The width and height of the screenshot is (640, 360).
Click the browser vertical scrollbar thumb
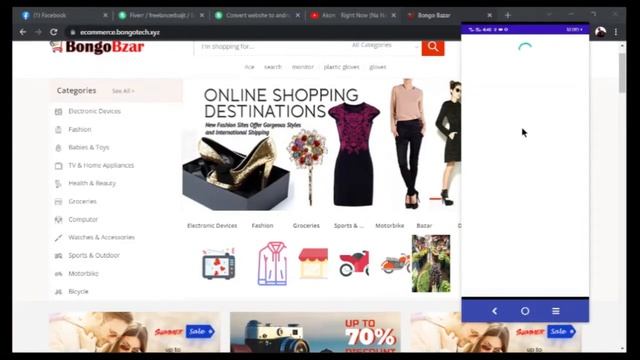point(622,73)
